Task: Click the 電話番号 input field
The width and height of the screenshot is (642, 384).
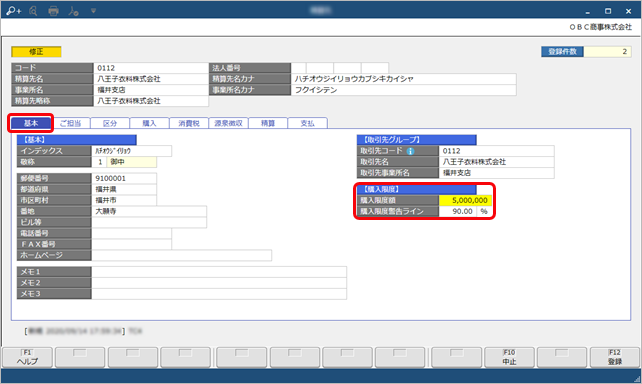Action: [x=131, y=234]
